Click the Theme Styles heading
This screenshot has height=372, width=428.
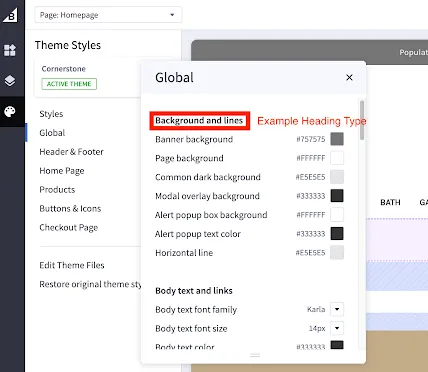(x=68, y=45)
